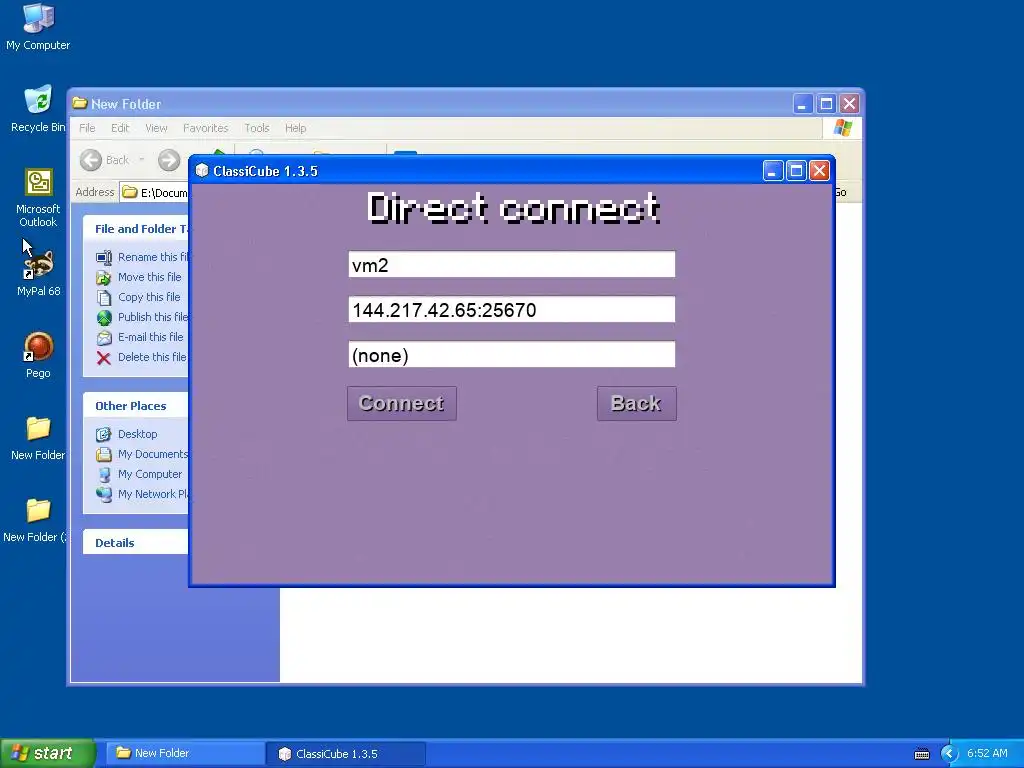Close the ClassiCube window
The height and width of the screenshot is (768, 1024).
click(820, 171)
